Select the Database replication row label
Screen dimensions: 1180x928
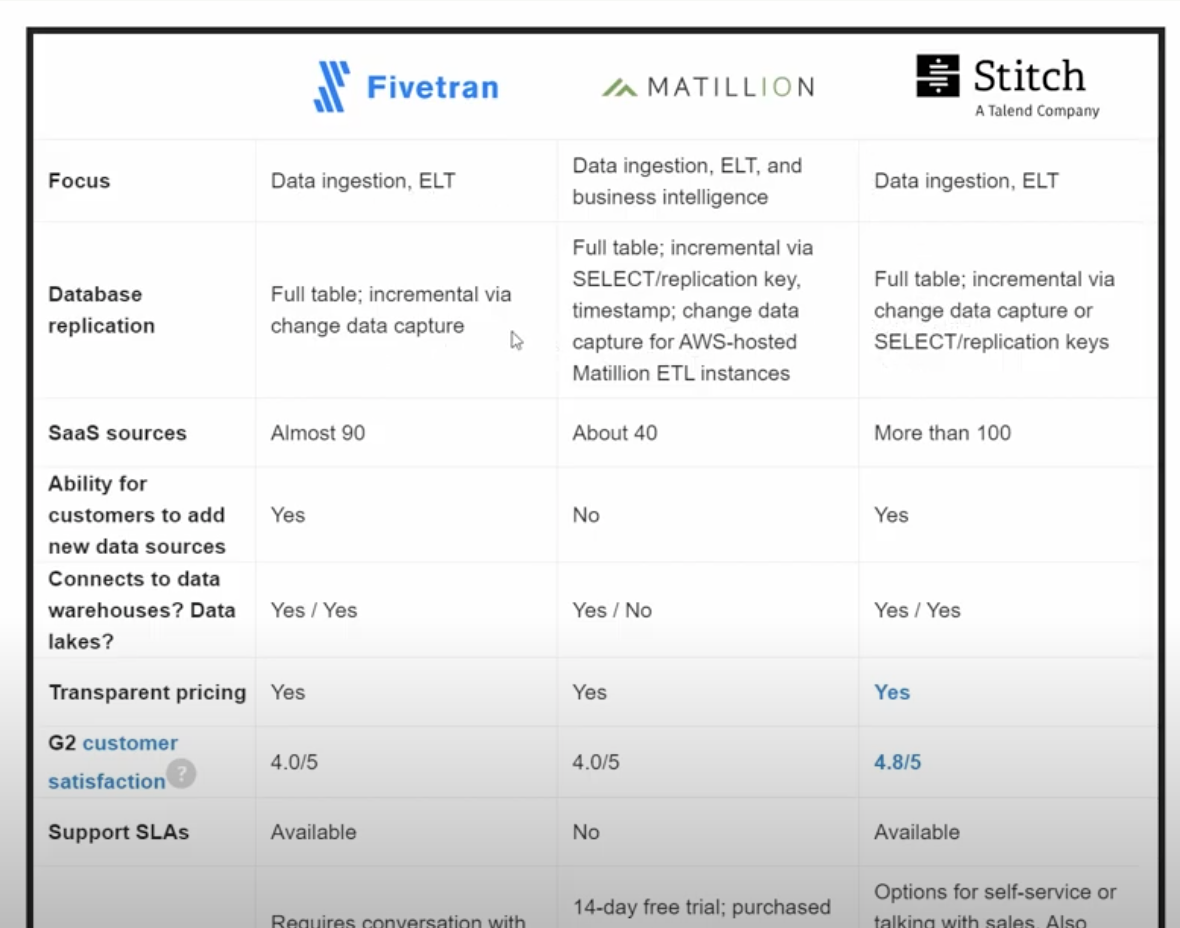(101, 310)
